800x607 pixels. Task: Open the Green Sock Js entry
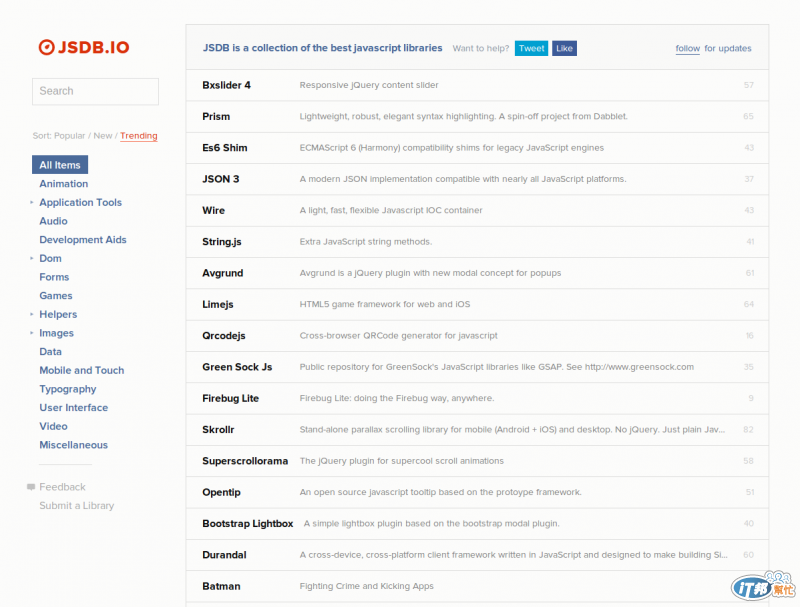477,367
